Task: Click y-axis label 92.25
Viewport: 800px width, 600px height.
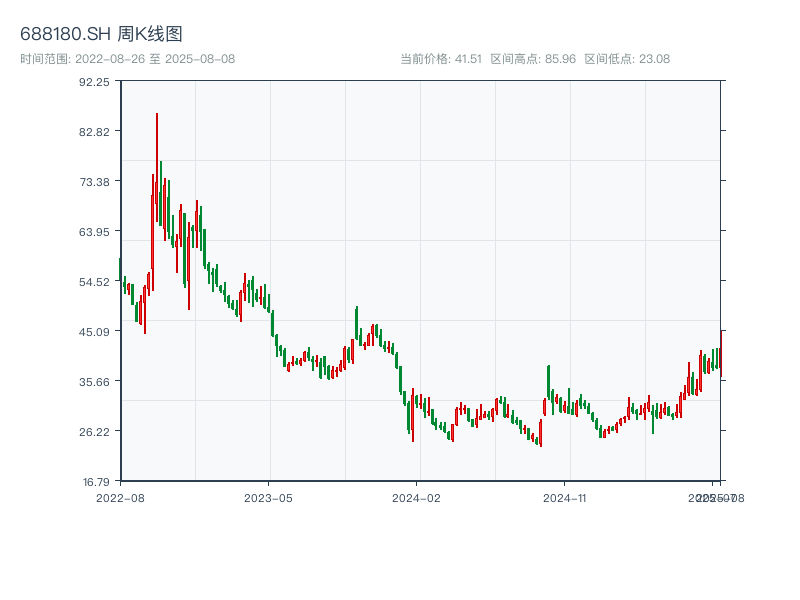Action: click(94, 82)
